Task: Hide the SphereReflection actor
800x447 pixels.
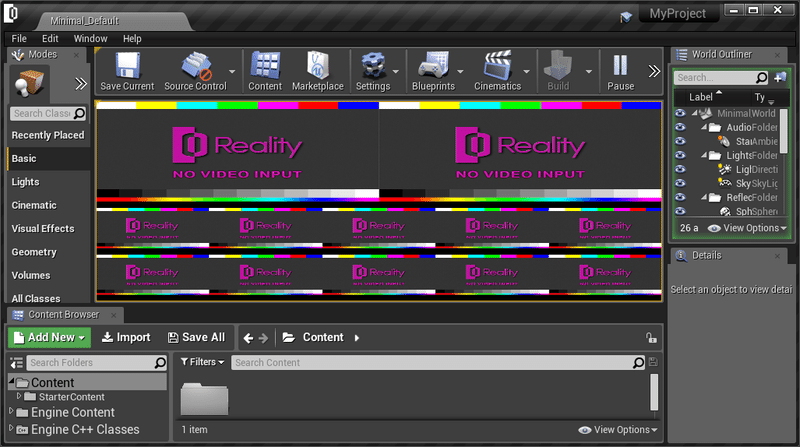Action: (680, 211)
